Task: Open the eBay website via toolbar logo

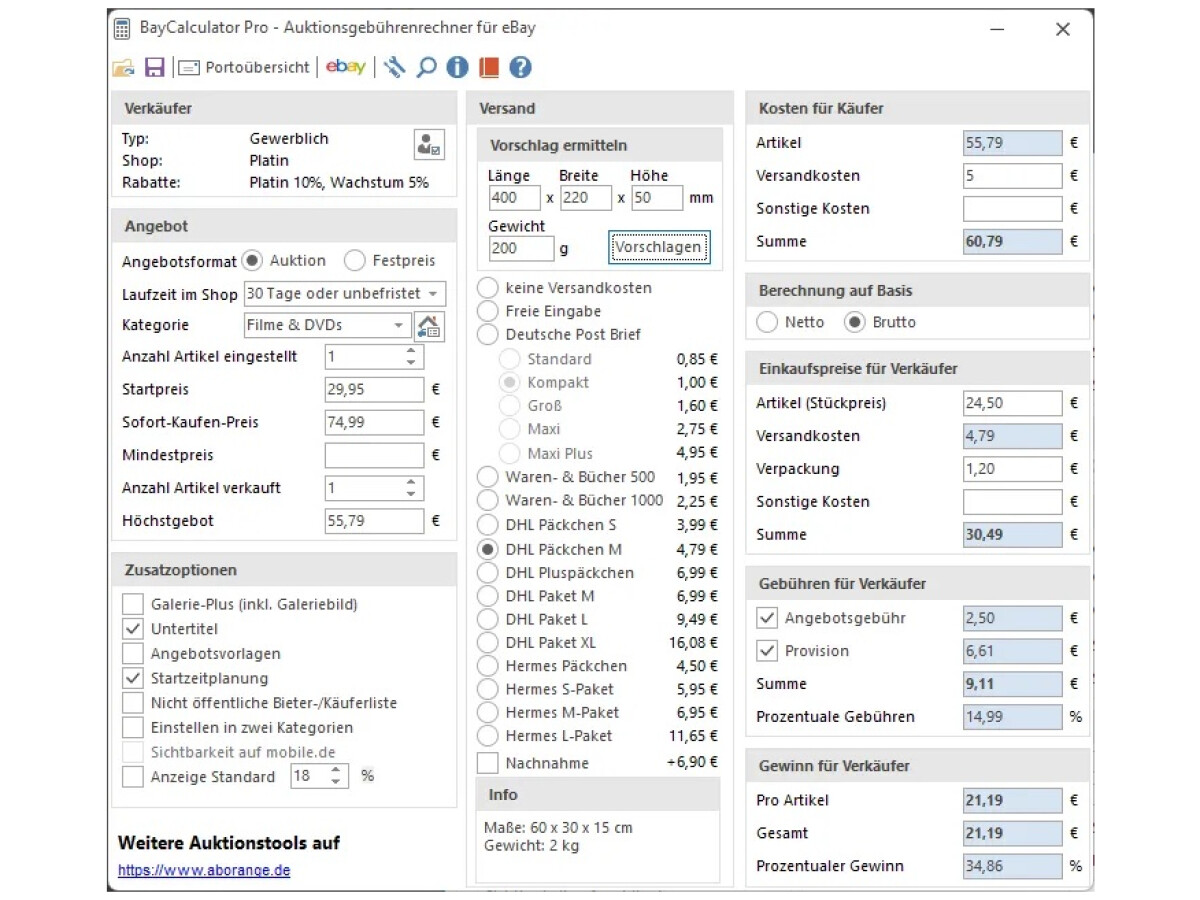Action: tap(346, 67)
